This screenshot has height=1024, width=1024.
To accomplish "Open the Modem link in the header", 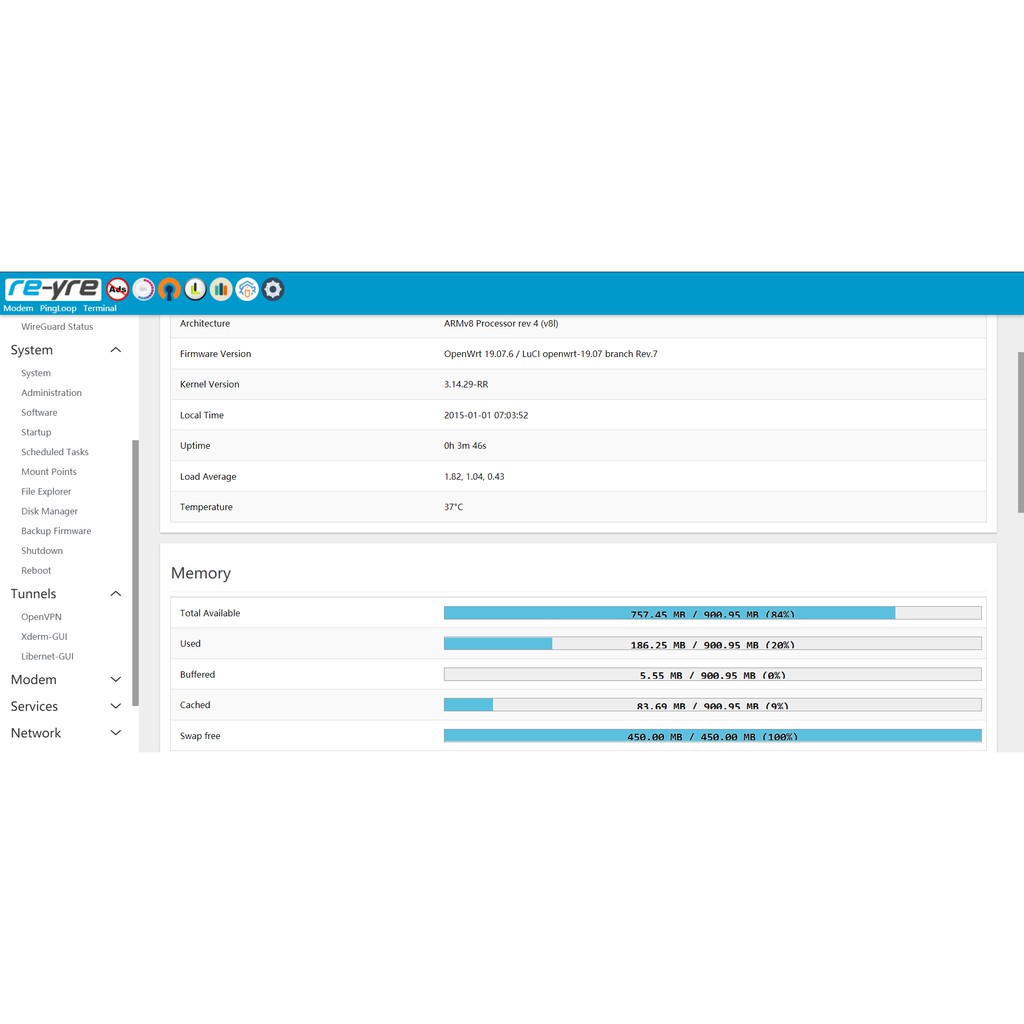I will pyautogui.click(x=18, y=308).
